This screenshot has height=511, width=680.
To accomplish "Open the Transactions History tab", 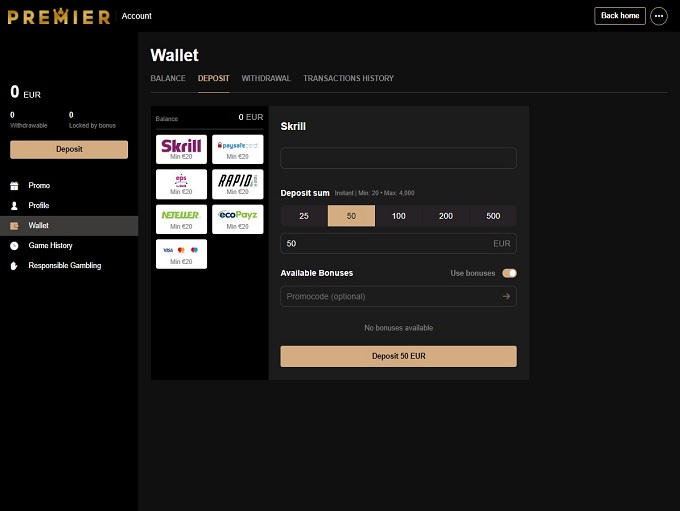I will pos(348,78).
